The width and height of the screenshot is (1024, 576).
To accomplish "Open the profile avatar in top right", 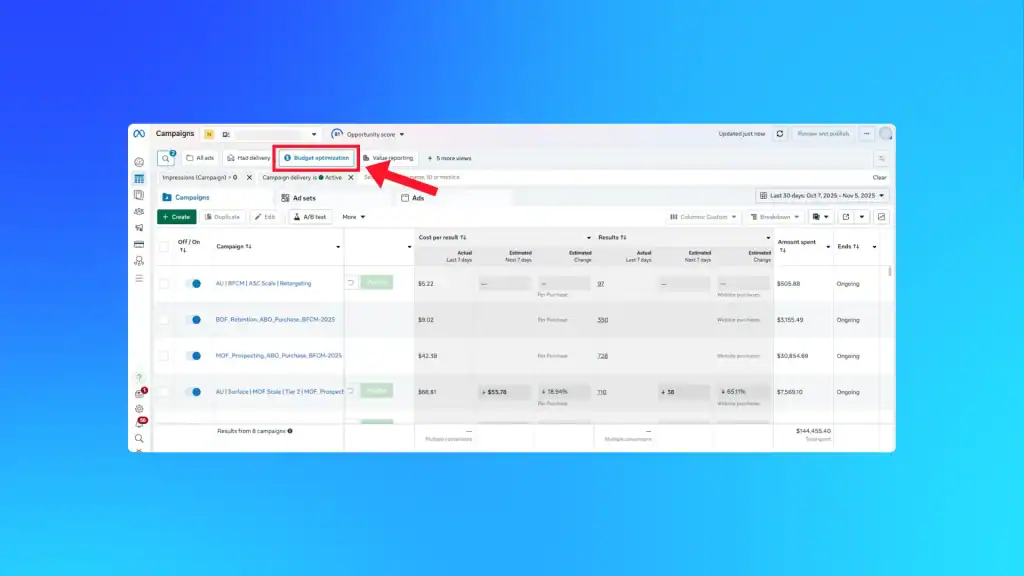I will click(886, 134).
